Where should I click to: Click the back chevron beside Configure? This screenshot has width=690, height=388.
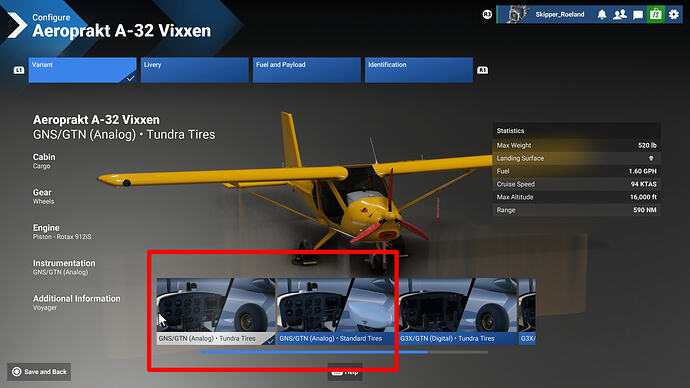[17, 26]
